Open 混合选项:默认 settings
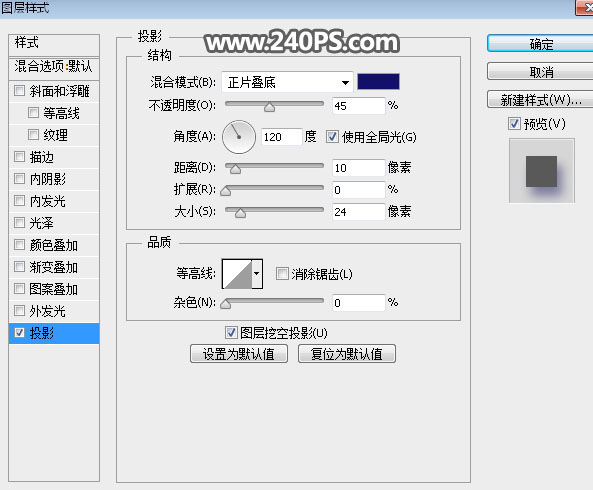 [54, 68]
